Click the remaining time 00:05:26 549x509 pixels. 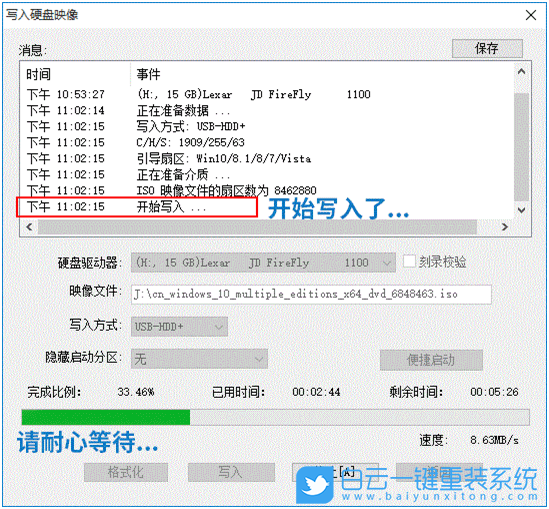pos(494,392)
